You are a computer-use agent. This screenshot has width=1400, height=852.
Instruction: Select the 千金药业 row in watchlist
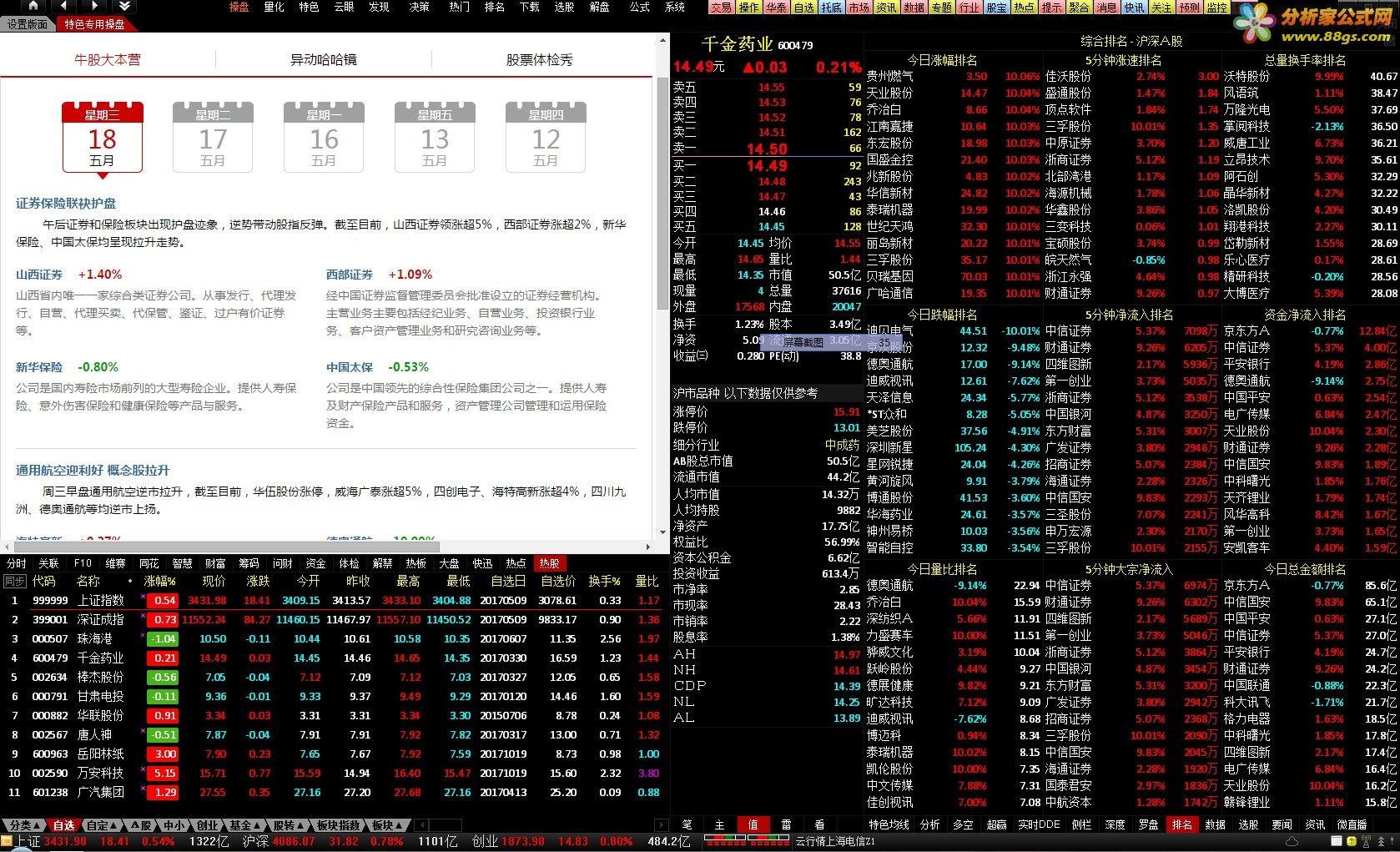click(x=334, y=658)
